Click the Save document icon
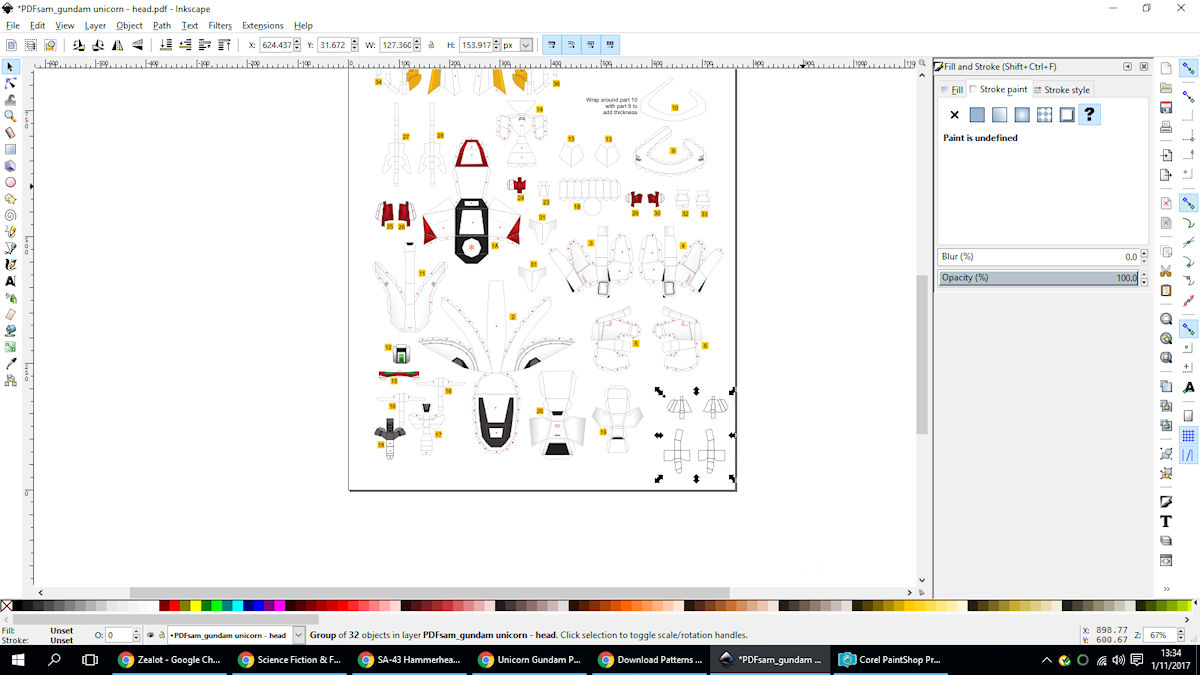 tap(1166, 107)
